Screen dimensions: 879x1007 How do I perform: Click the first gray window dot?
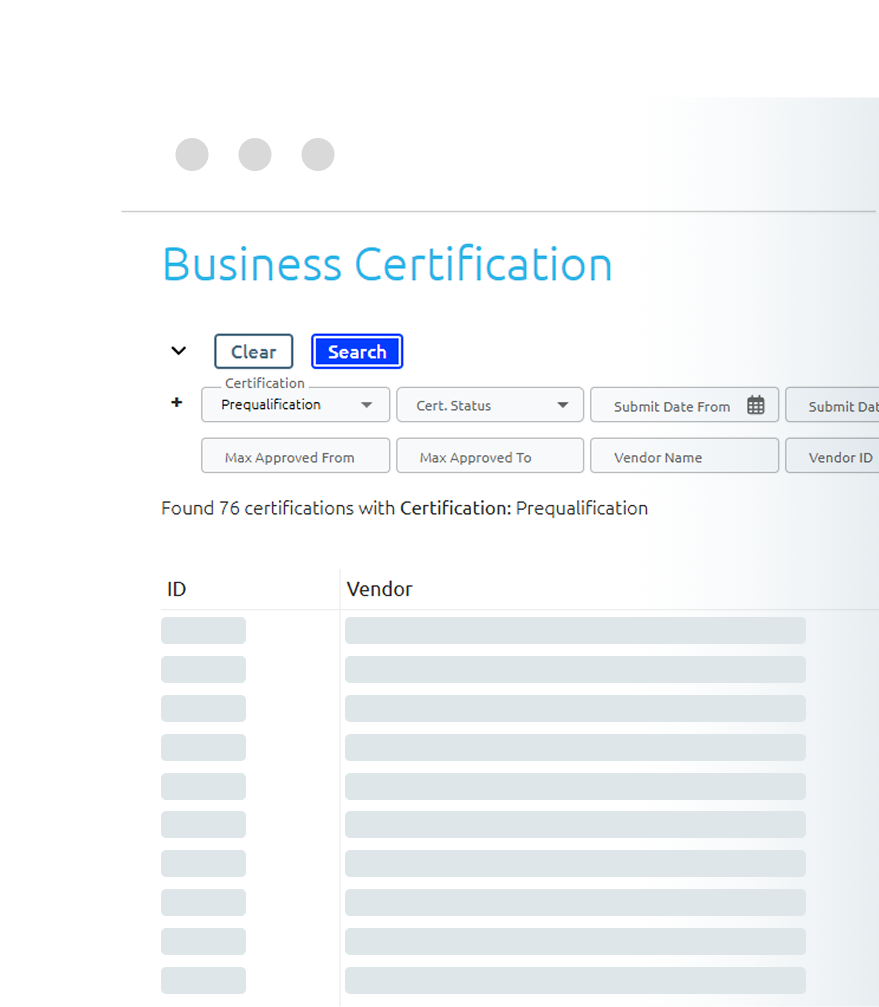click(x=192, y=155)
